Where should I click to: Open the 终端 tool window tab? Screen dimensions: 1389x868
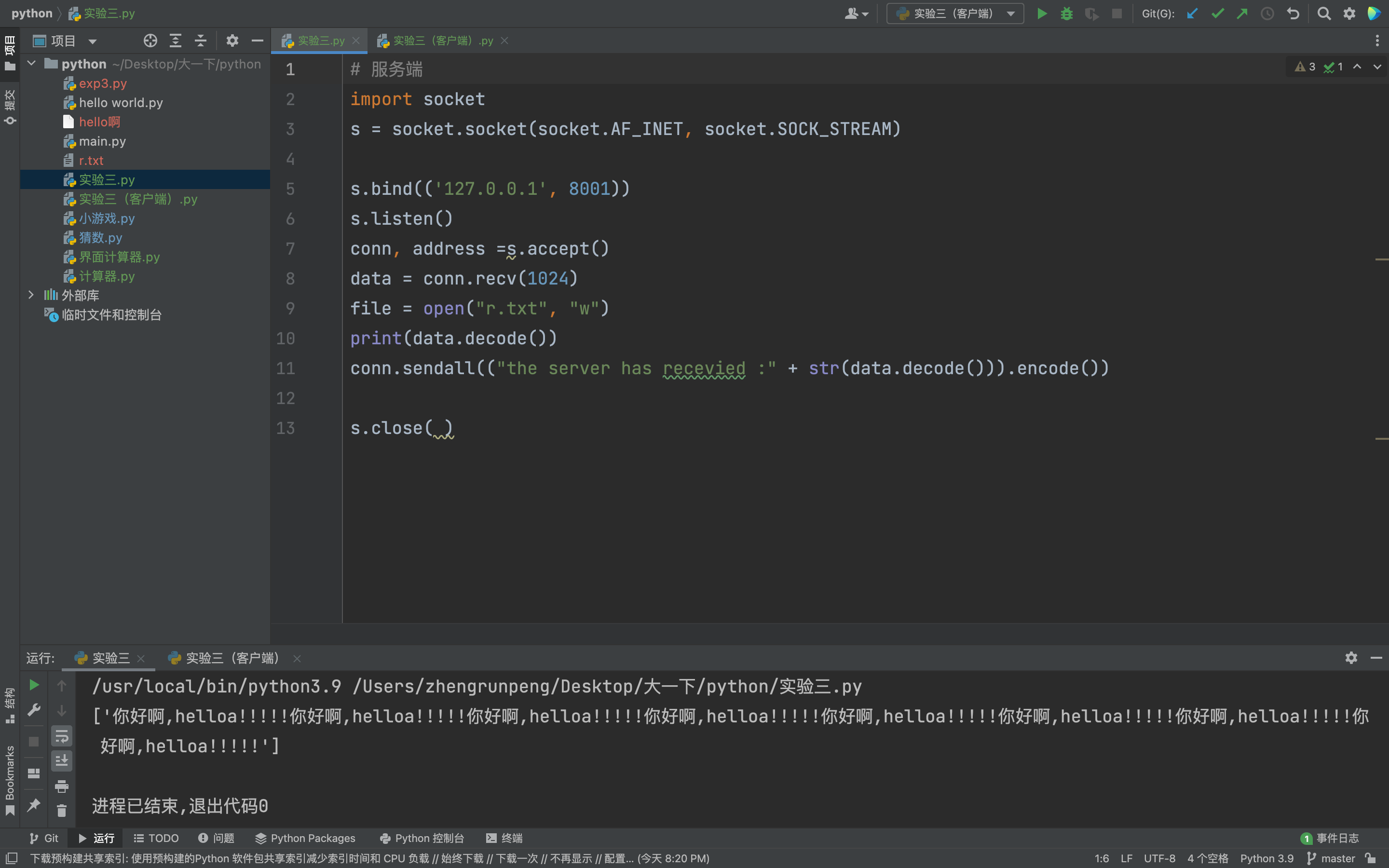coord(504,838)
